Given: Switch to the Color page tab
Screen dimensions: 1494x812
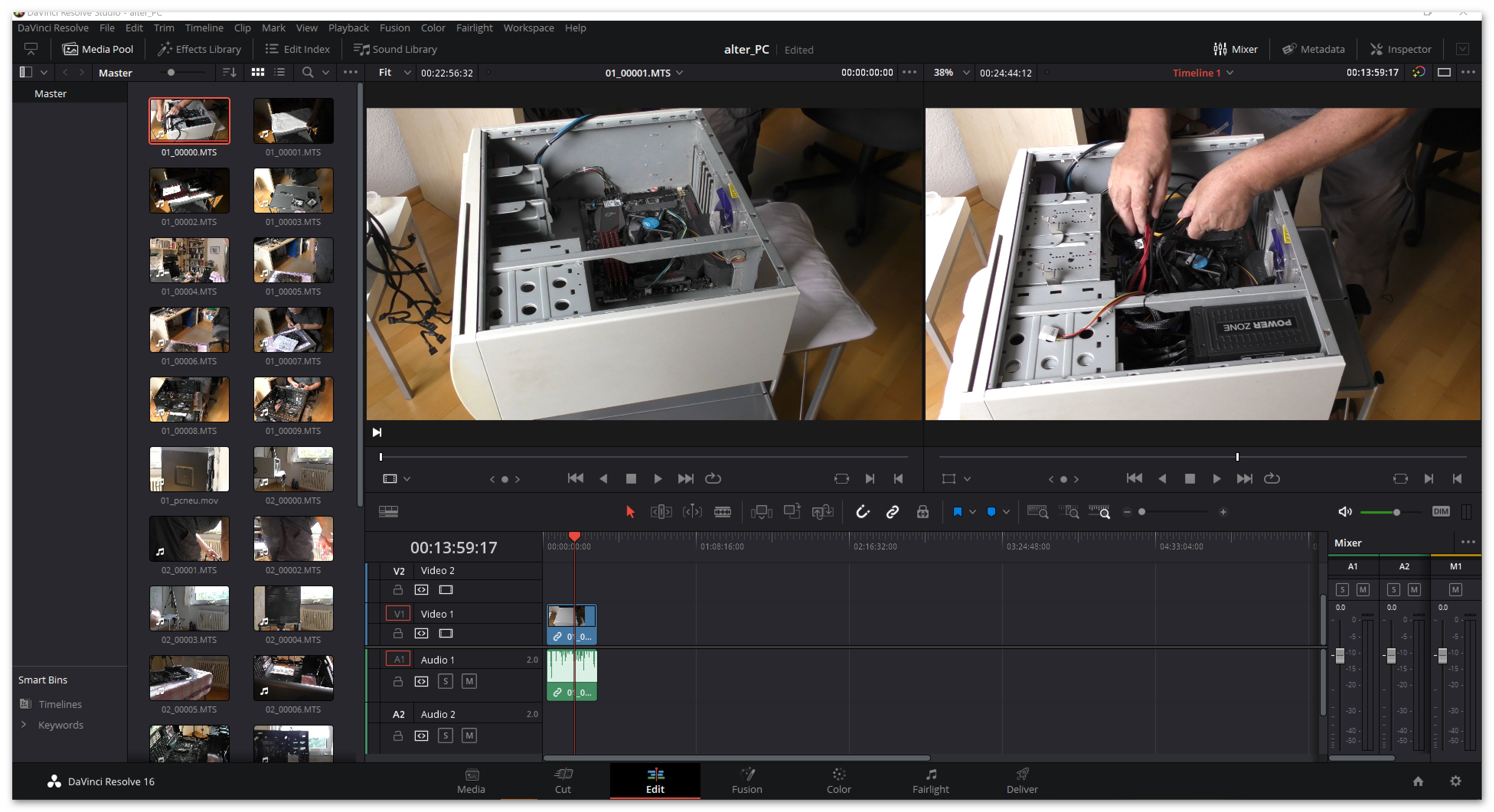Looking at the screenshot, I should tap(838, 781).
